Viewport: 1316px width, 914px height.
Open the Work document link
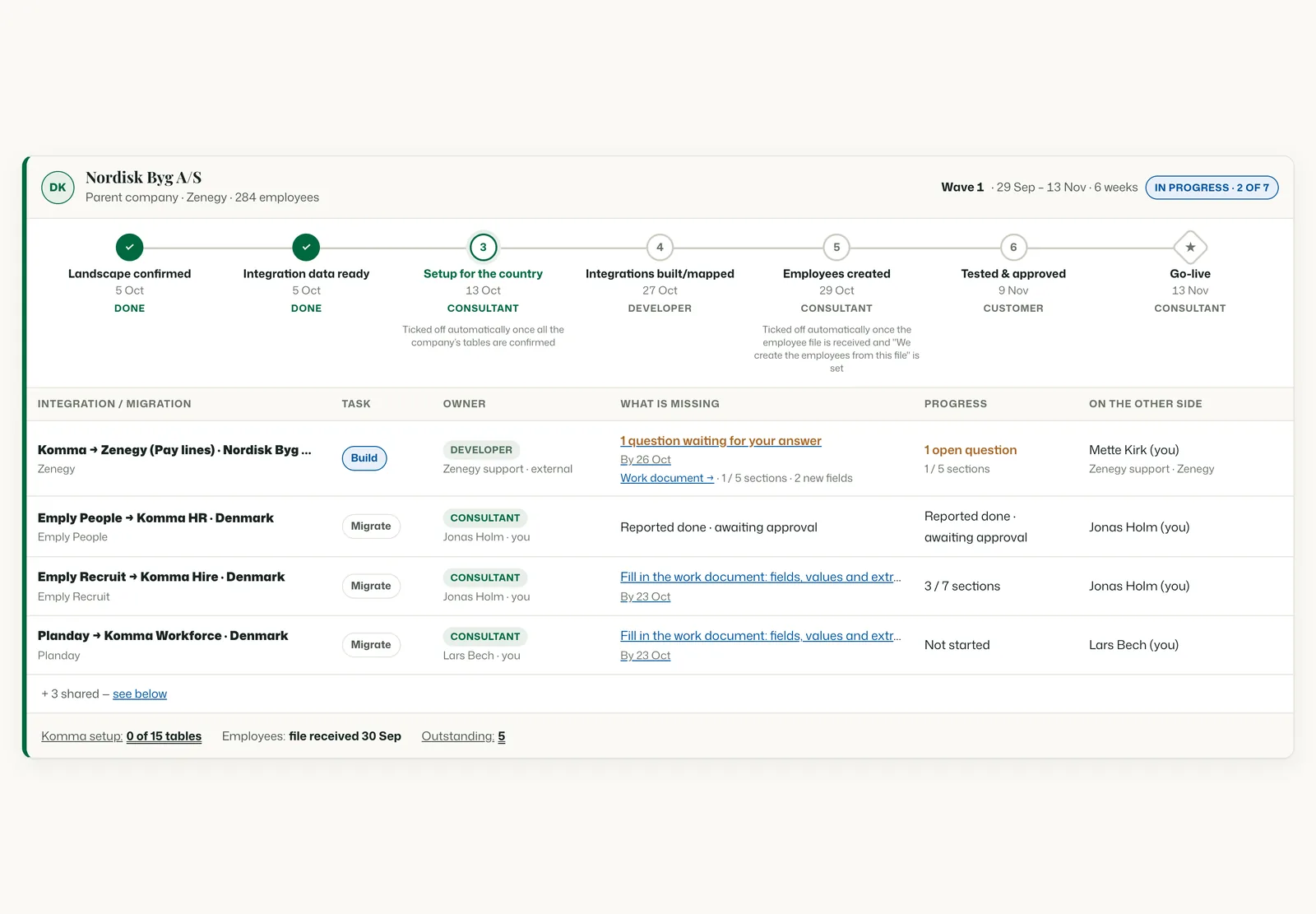click(x=667, y=478)
